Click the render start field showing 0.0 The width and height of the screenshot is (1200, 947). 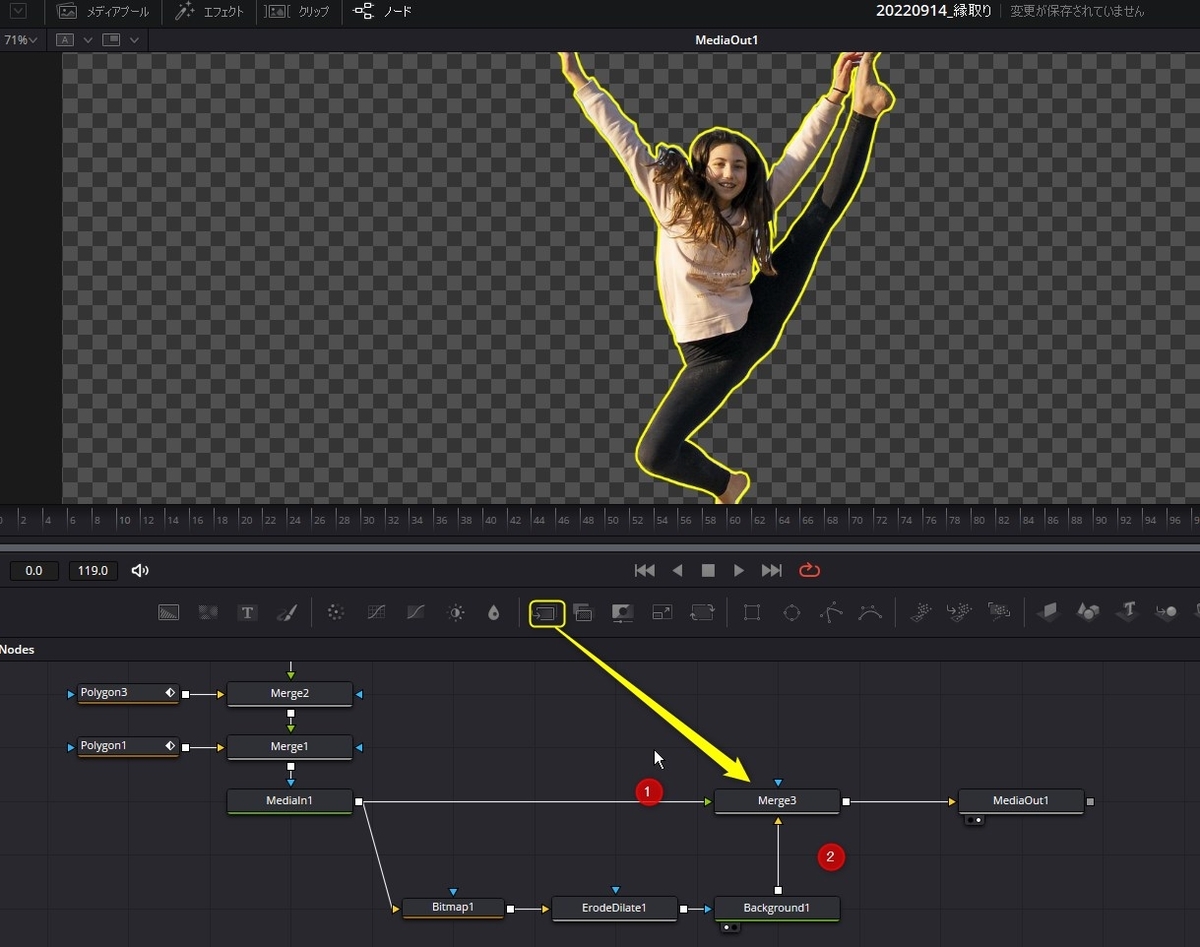[34, 571]
